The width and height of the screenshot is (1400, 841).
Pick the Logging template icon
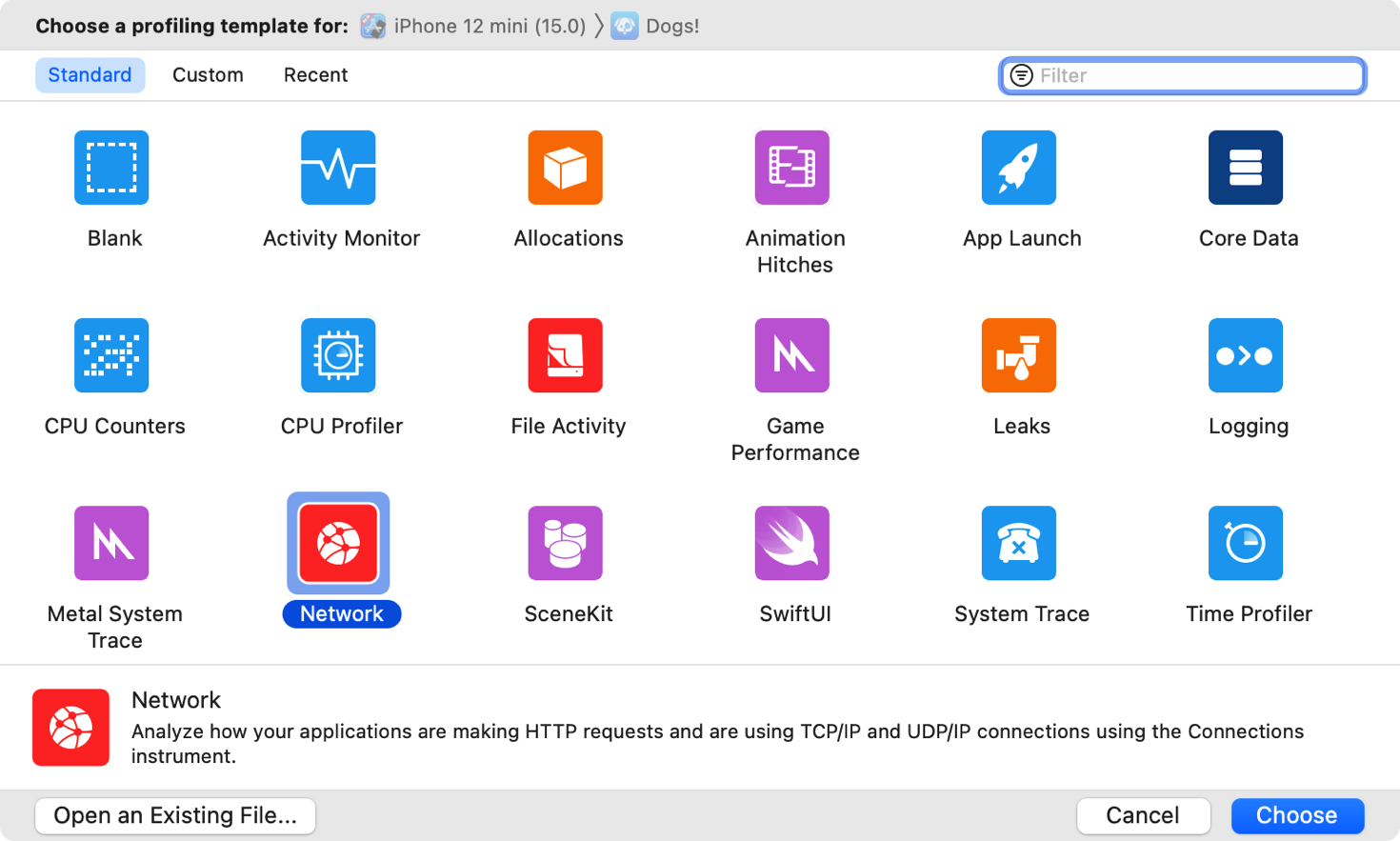pos(1246,355)
